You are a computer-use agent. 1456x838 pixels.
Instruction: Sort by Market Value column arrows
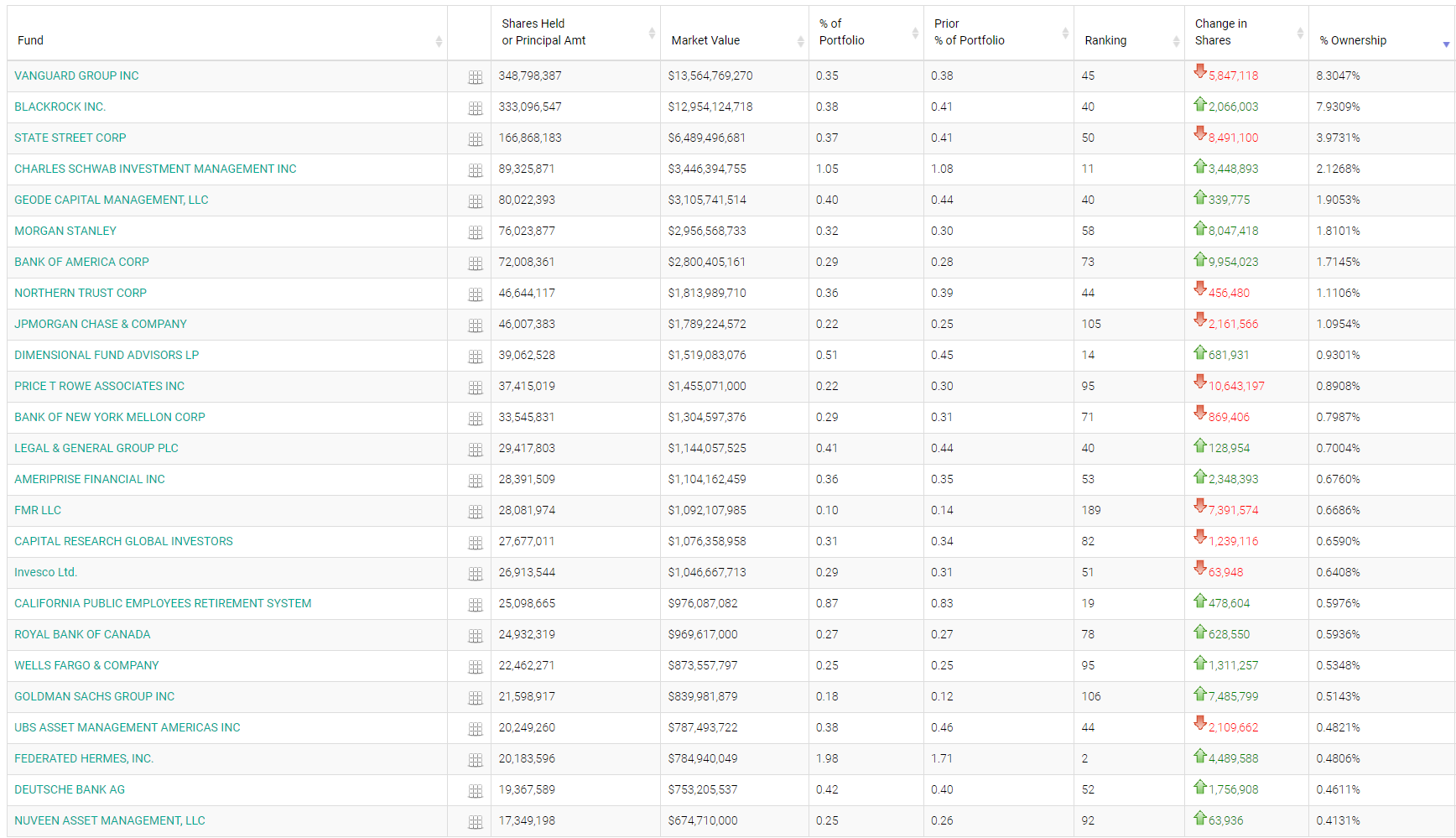800,41
